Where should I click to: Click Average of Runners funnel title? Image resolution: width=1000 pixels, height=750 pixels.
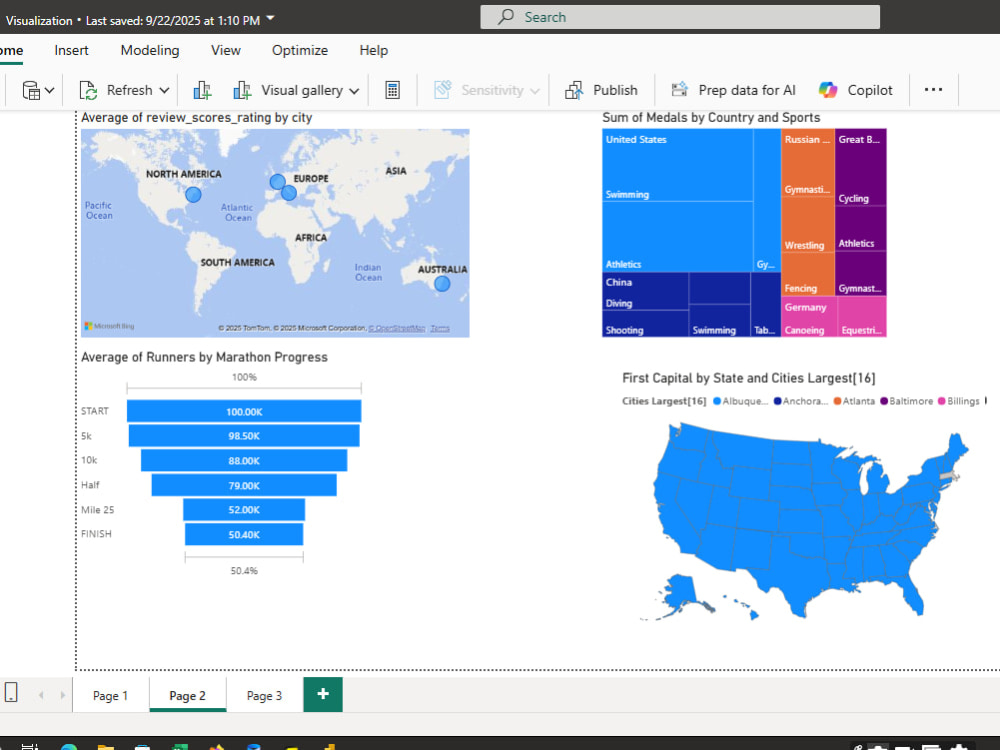tap(204, 357)
